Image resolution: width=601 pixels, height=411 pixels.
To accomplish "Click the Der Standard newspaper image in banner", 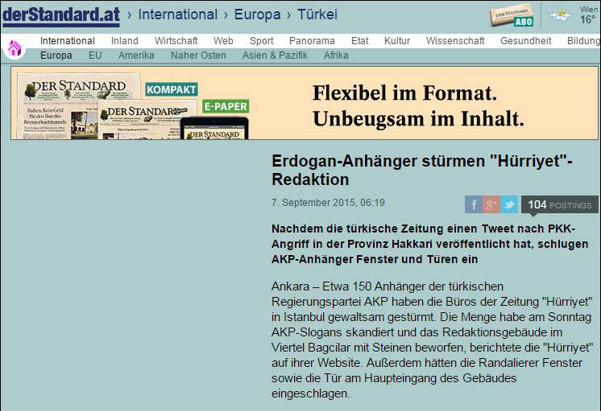I will (79, 106).
